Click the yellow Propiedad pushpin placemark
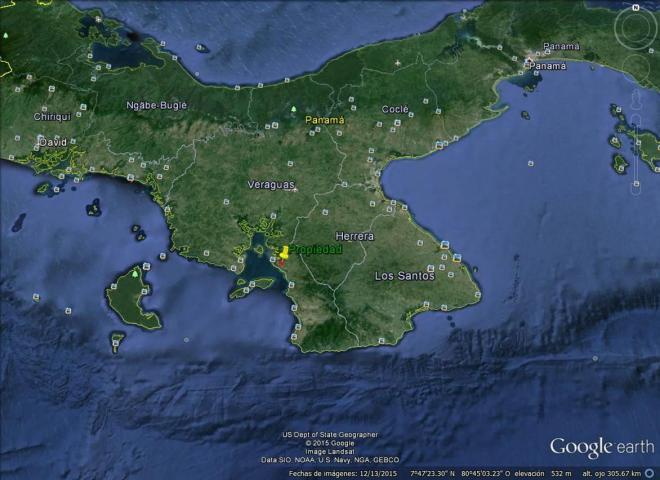 [x=284, y=251]
